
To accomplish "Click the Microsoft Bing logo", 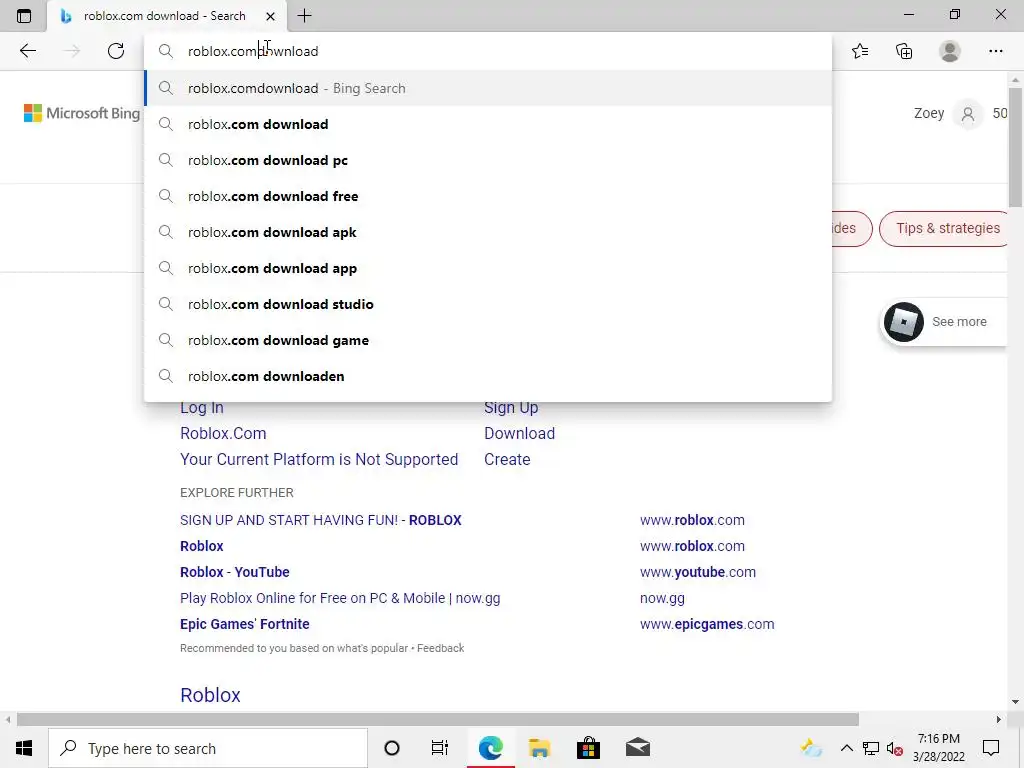I will (x=82, y=113).
